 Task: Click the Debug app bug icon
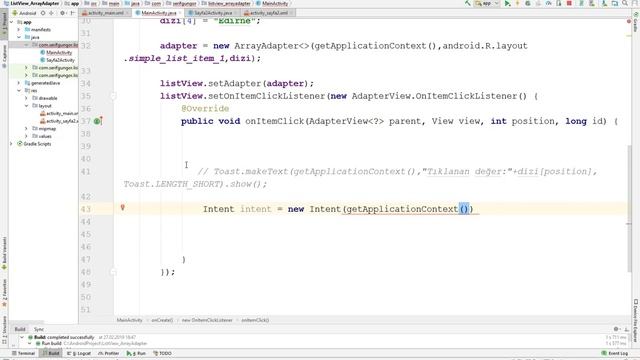(528, 3)
